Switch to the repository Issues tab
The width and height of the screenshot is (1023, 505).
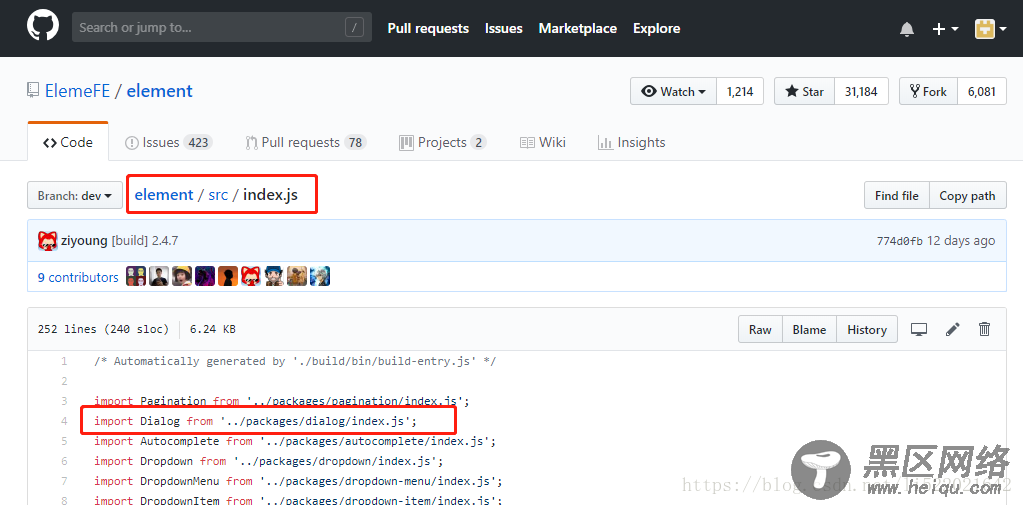pos(168,142)
